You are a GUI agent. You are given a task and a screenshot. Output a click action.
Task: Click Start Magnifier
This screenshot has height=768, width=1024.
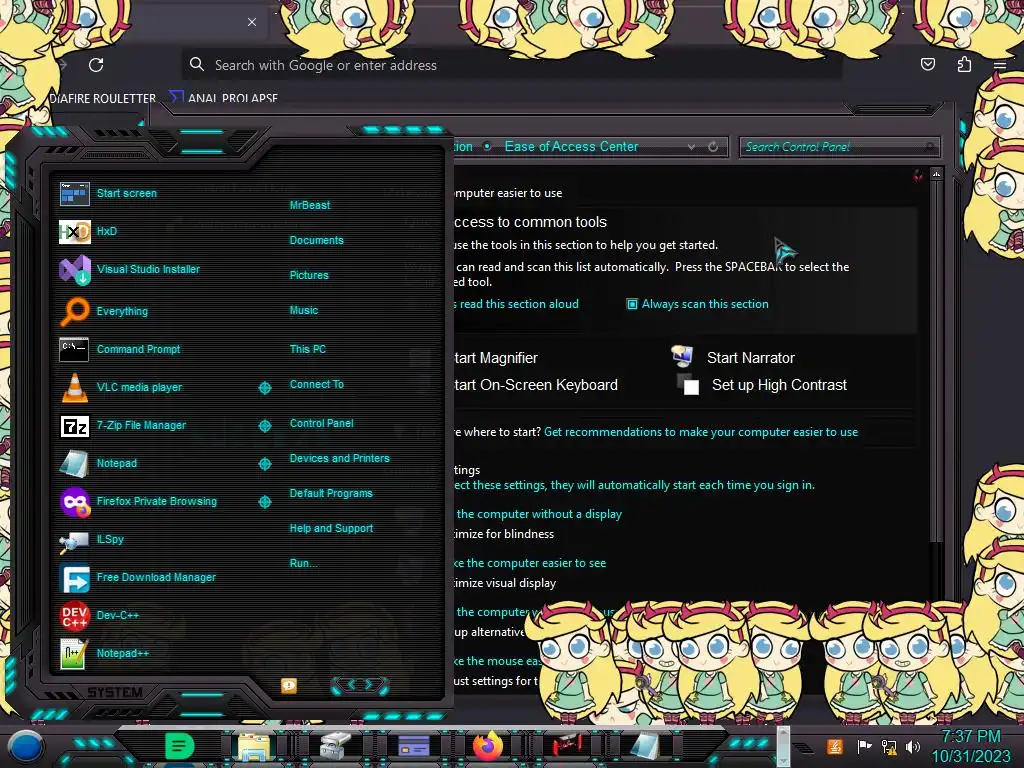click(x=496, y=358)
